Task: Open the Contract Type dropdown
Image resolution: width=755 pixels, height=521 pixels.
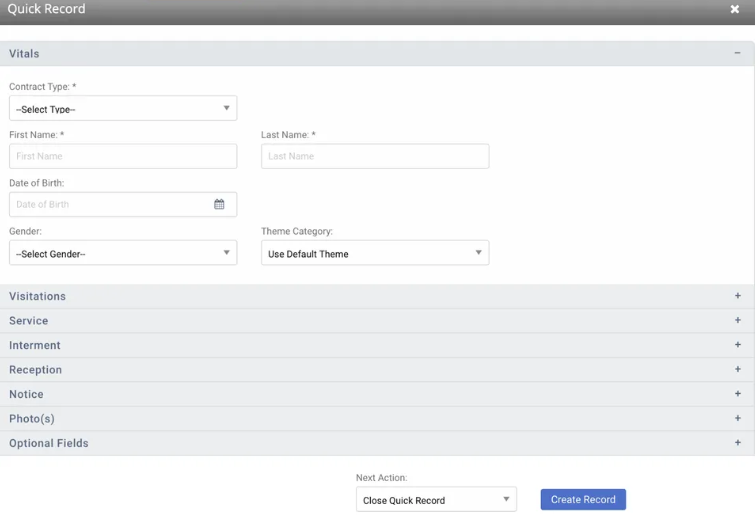Action: (123, 109)
